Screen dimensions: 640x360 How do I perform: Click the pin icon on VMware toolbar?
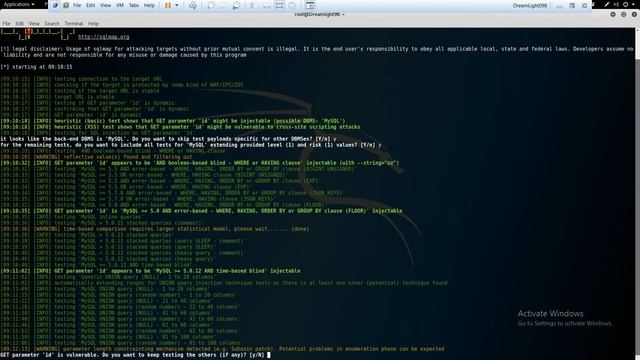pyautogui.click(x=55, y=5)
